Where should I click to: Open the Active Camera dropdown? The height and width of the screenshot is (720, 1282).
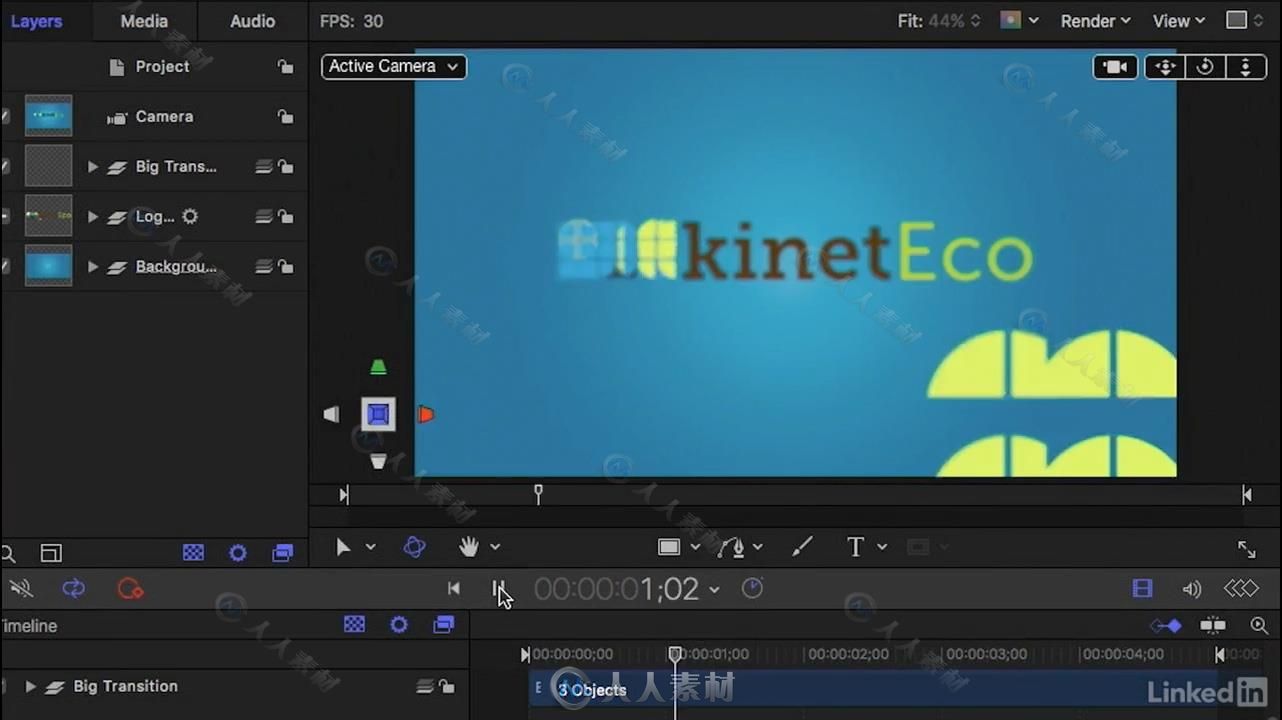click(394, 66)
